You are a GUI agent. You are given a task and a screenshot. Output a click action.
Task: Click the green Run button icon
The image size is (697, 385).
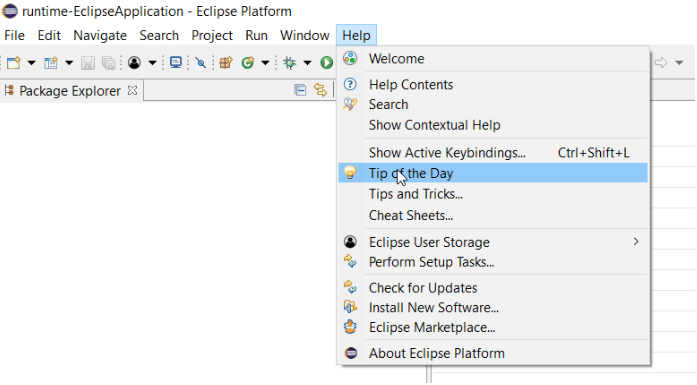pos(326,63)
